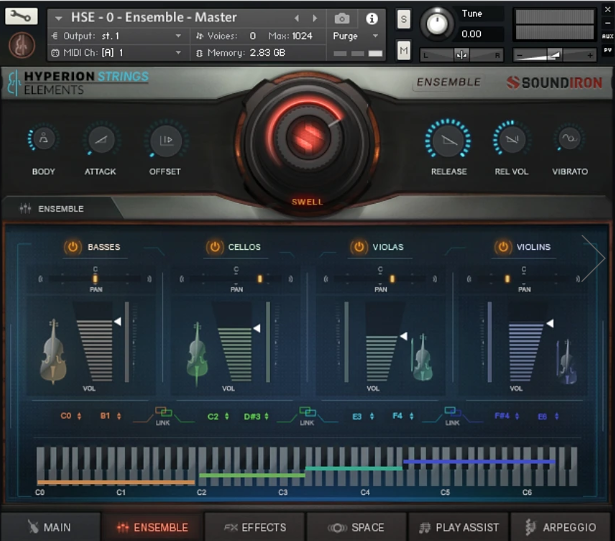615x541 pixels.
Task: Click the orange Basses range bar on keyboard
Action: (x=116, y=482)
